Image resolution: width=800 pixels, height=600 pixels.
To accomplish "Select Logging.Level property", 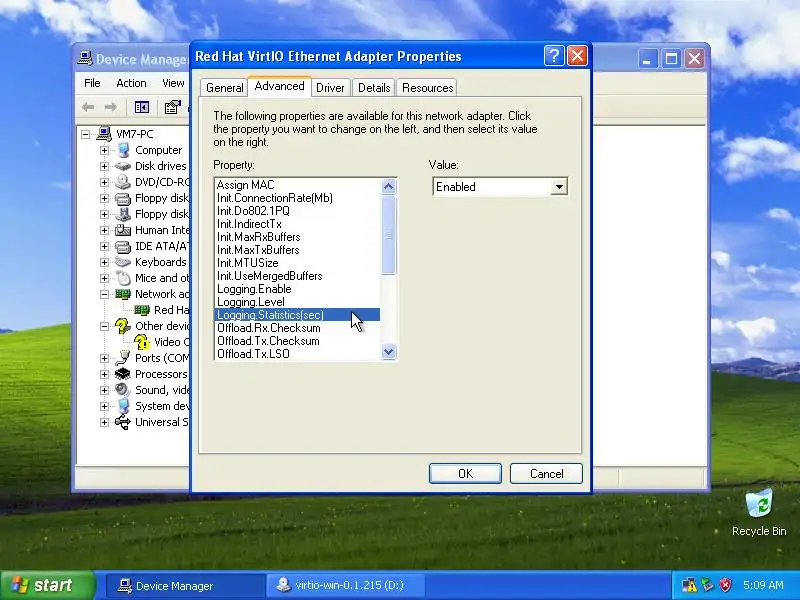I will point(297,302).
